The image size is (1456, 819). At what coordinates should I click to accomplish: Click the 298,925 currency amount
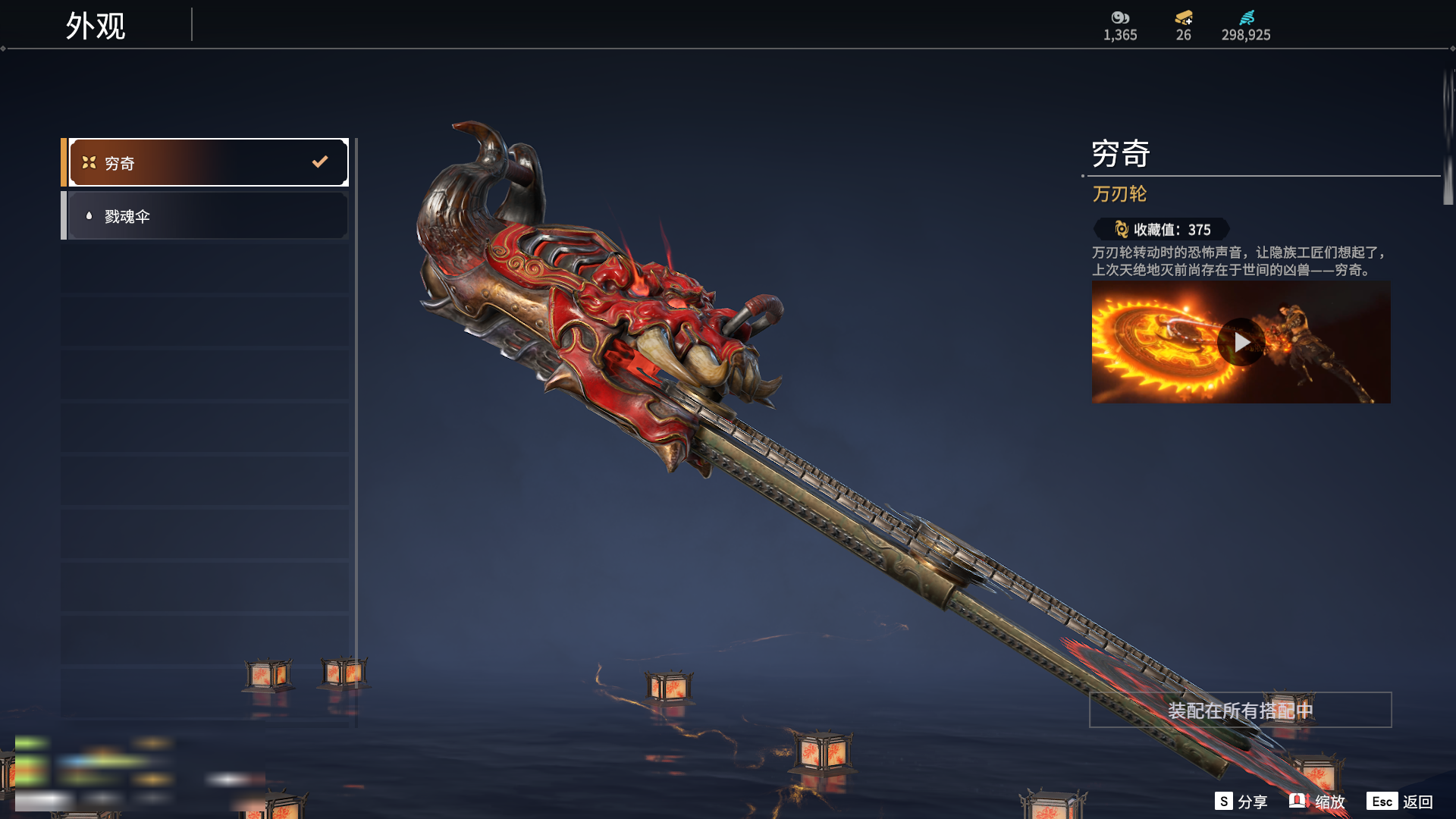point(1246,35)
